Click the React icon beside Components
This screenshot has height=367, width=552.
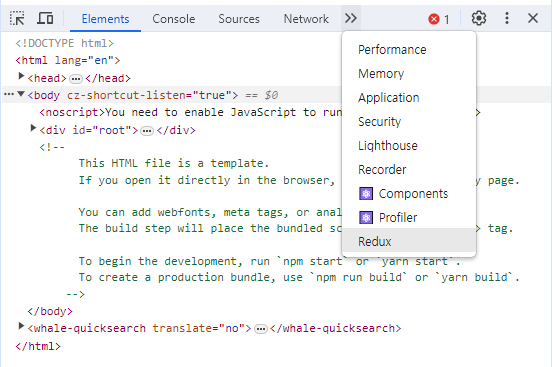click(x=366, y=194)
